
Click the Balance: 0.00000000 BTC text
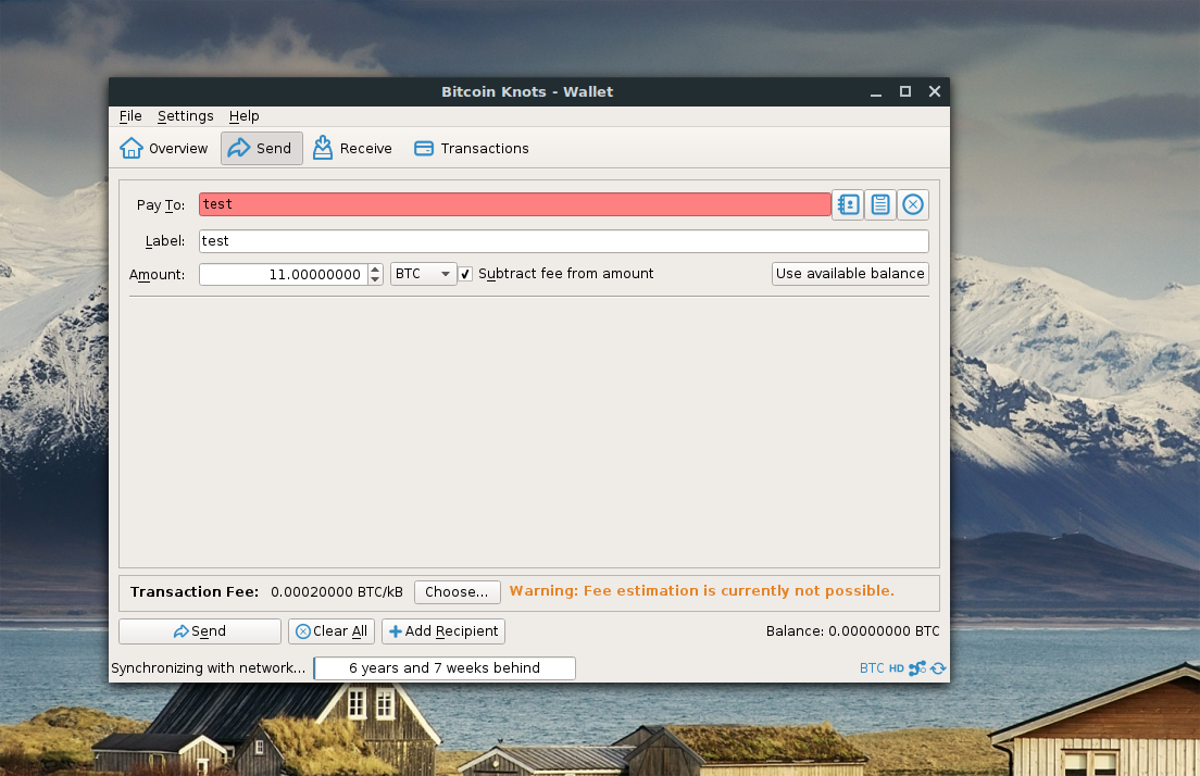point(853,631)
